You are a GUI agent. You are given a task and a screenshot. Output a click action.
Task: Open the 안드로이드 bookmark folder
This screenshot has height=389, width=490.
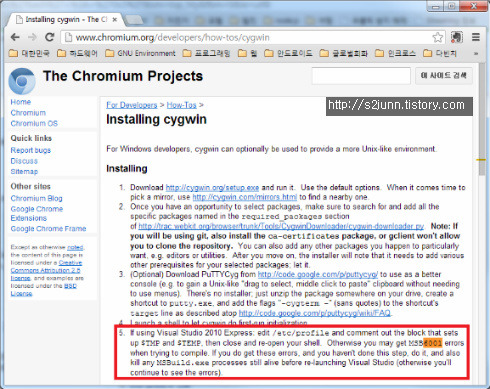point(288,53)
